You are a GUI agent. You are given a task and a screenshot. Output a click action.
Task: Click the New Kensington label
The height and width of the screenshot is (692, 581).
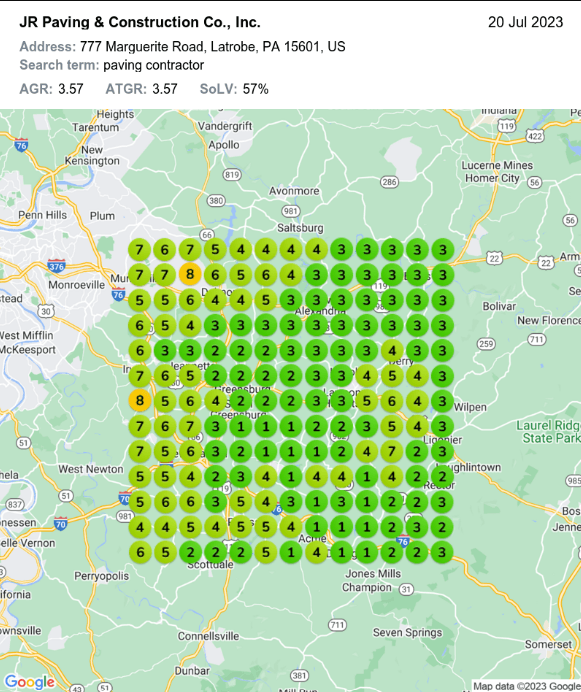[x=92, y=155]
